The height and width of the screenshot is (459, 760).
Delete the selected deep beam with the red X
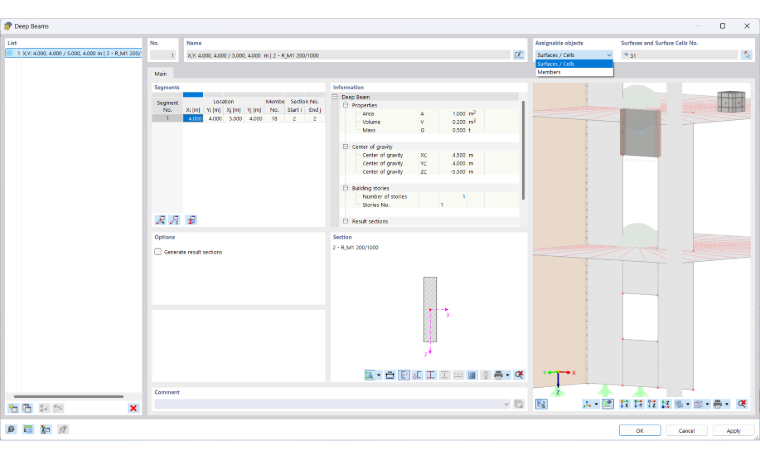pyautogui.click(x=133, y=408)
